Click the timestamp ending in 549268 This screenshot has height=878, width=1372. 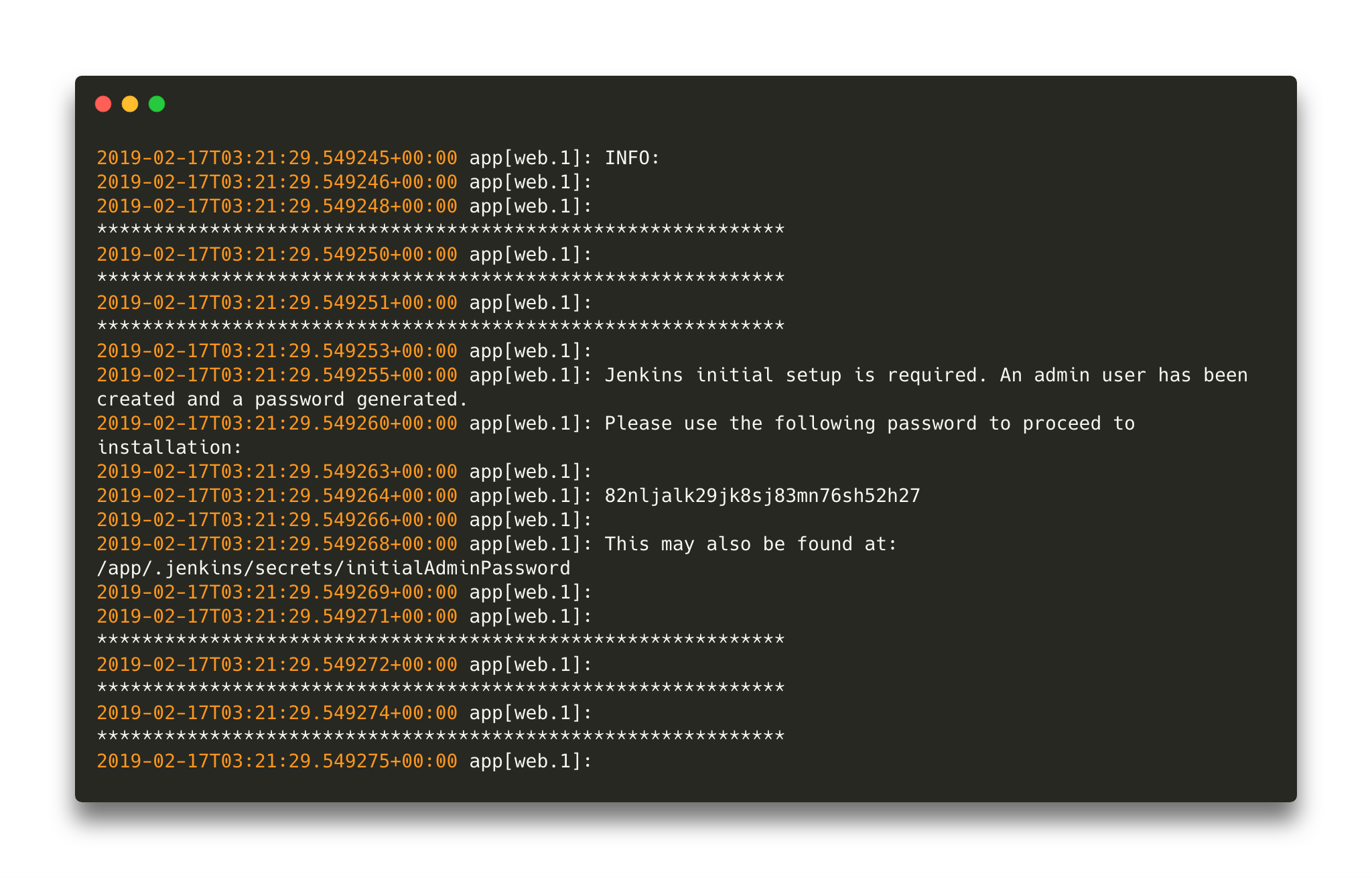(277, 544)
